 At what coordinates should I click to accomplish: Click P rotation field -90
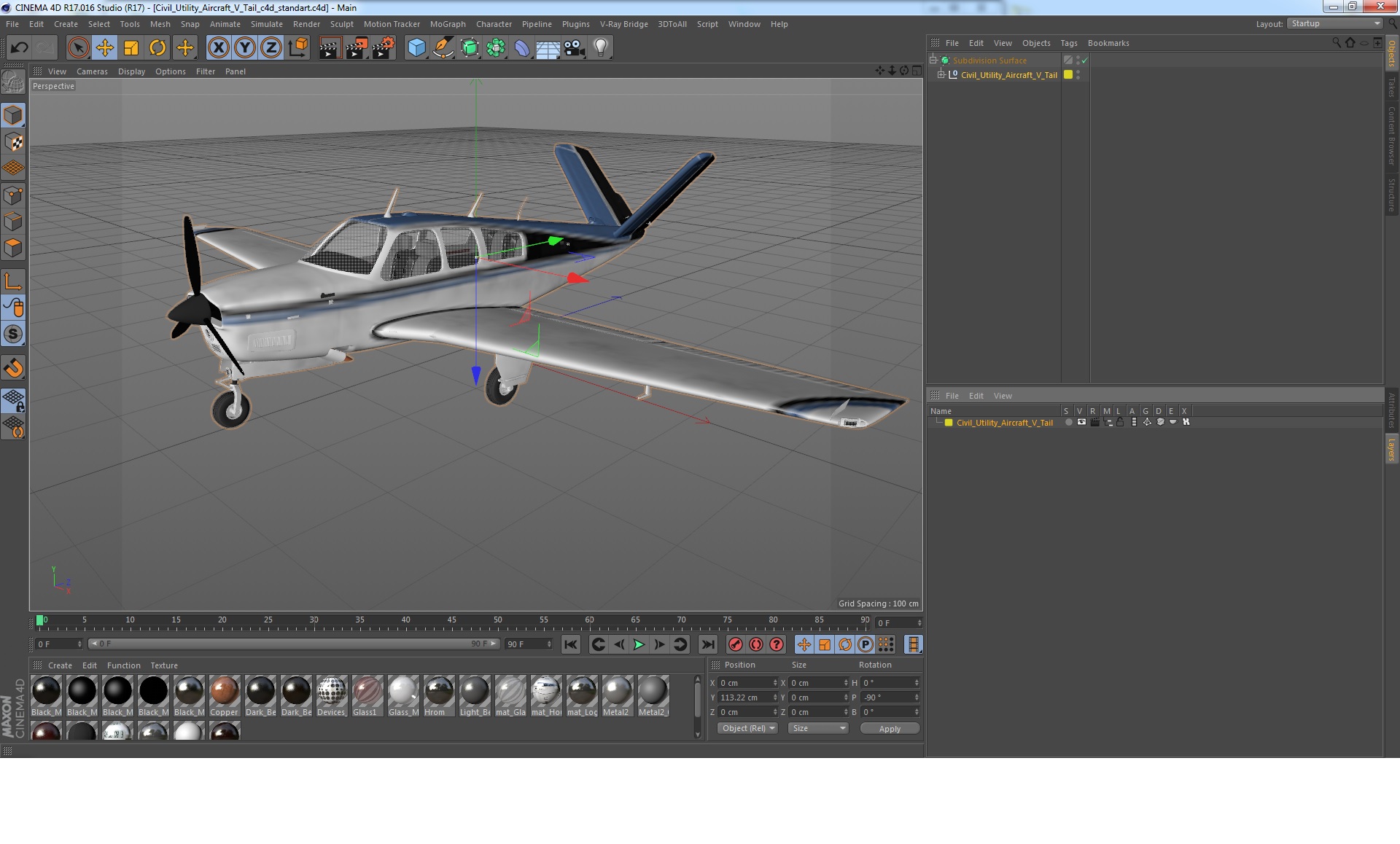click(x=890, y=698)
